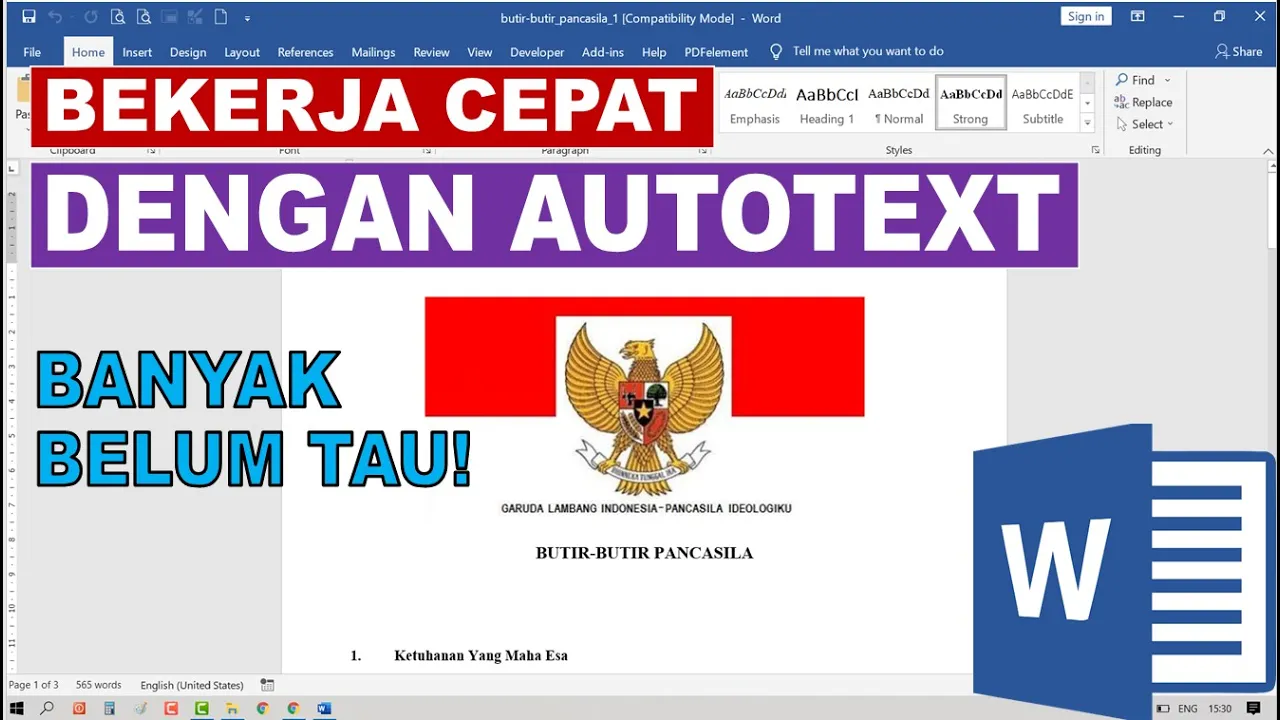Undo the last action
Image resolution: width=1280 pixels, height=720 pixels.
[55, 17]
